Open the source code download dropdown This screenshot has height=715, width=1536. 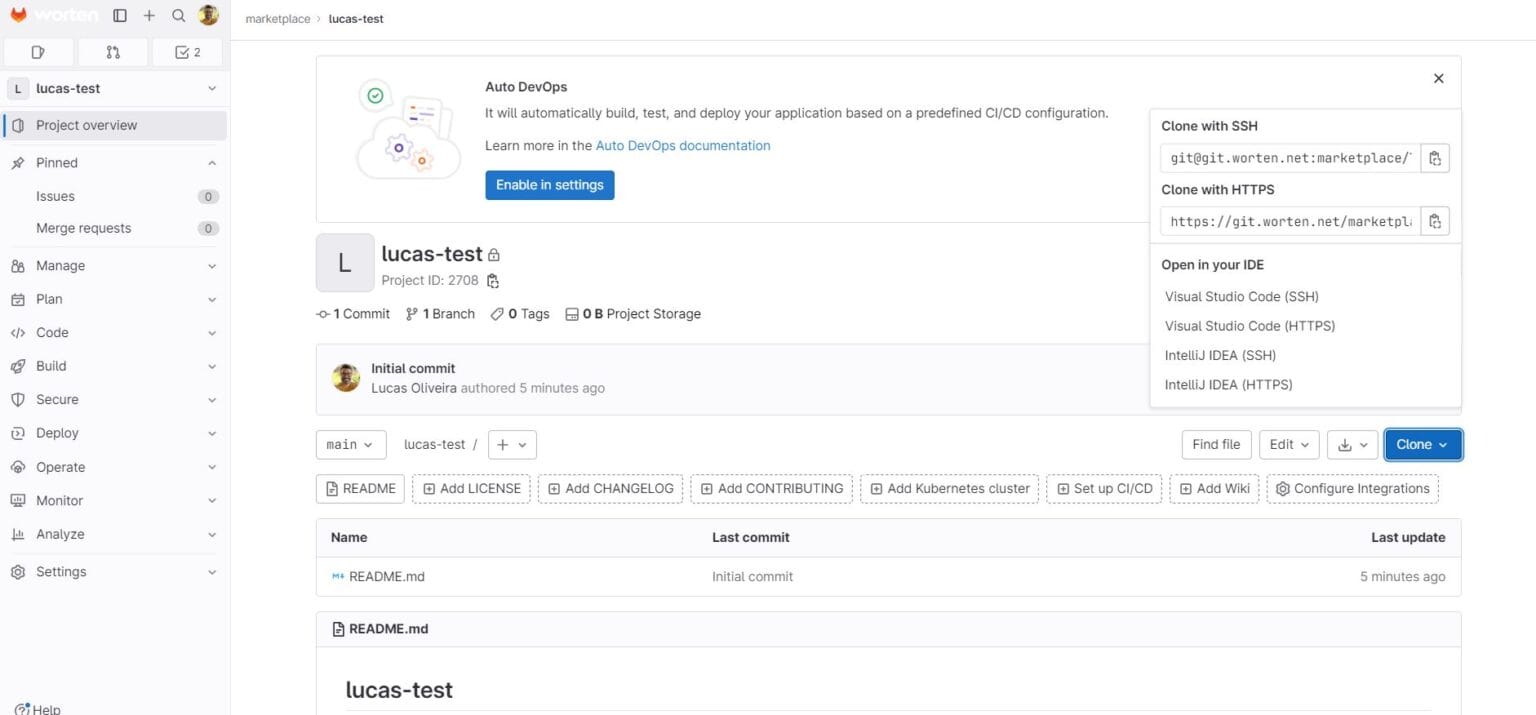click(1352, 444)
